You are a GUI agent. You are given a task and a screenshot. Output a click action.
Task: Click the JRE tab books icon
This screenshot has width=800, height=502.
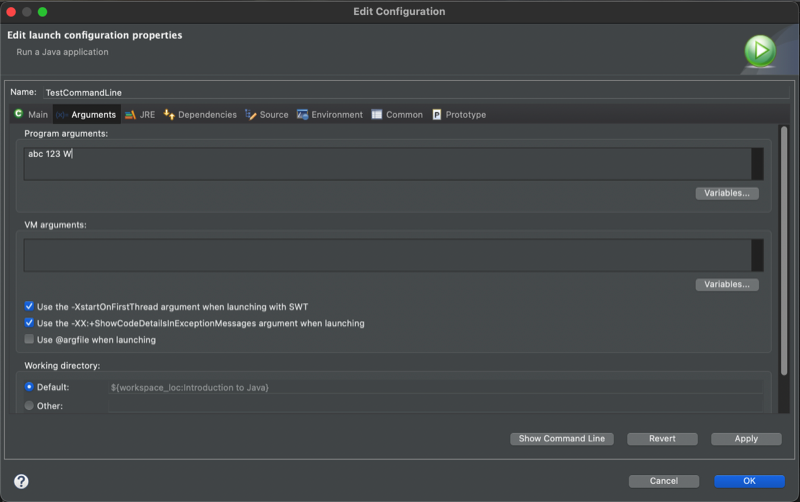click(130, 114)
